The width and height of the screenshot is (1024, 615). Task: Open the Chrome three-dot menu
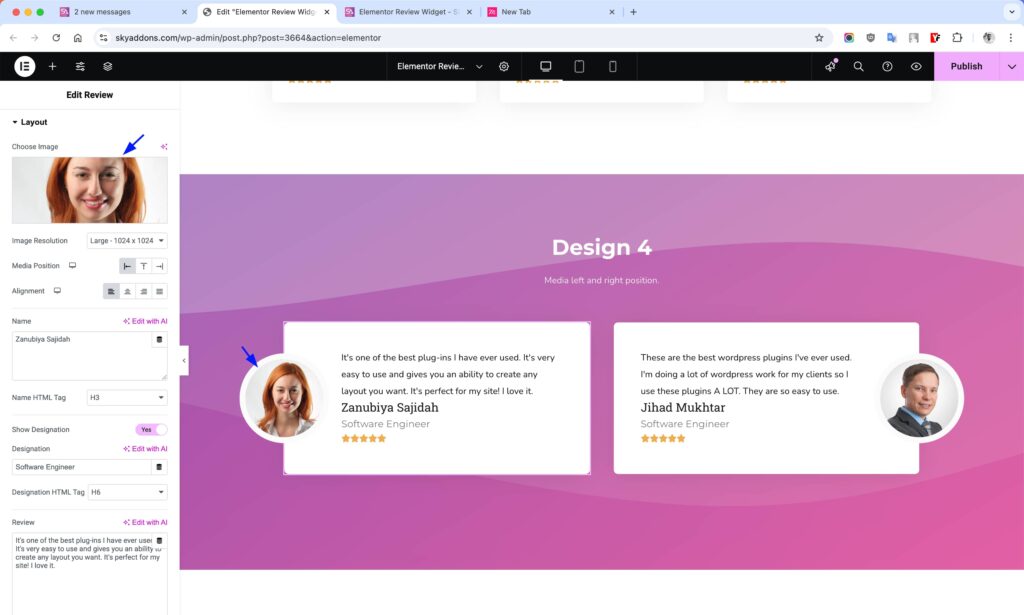(1010, 38)
